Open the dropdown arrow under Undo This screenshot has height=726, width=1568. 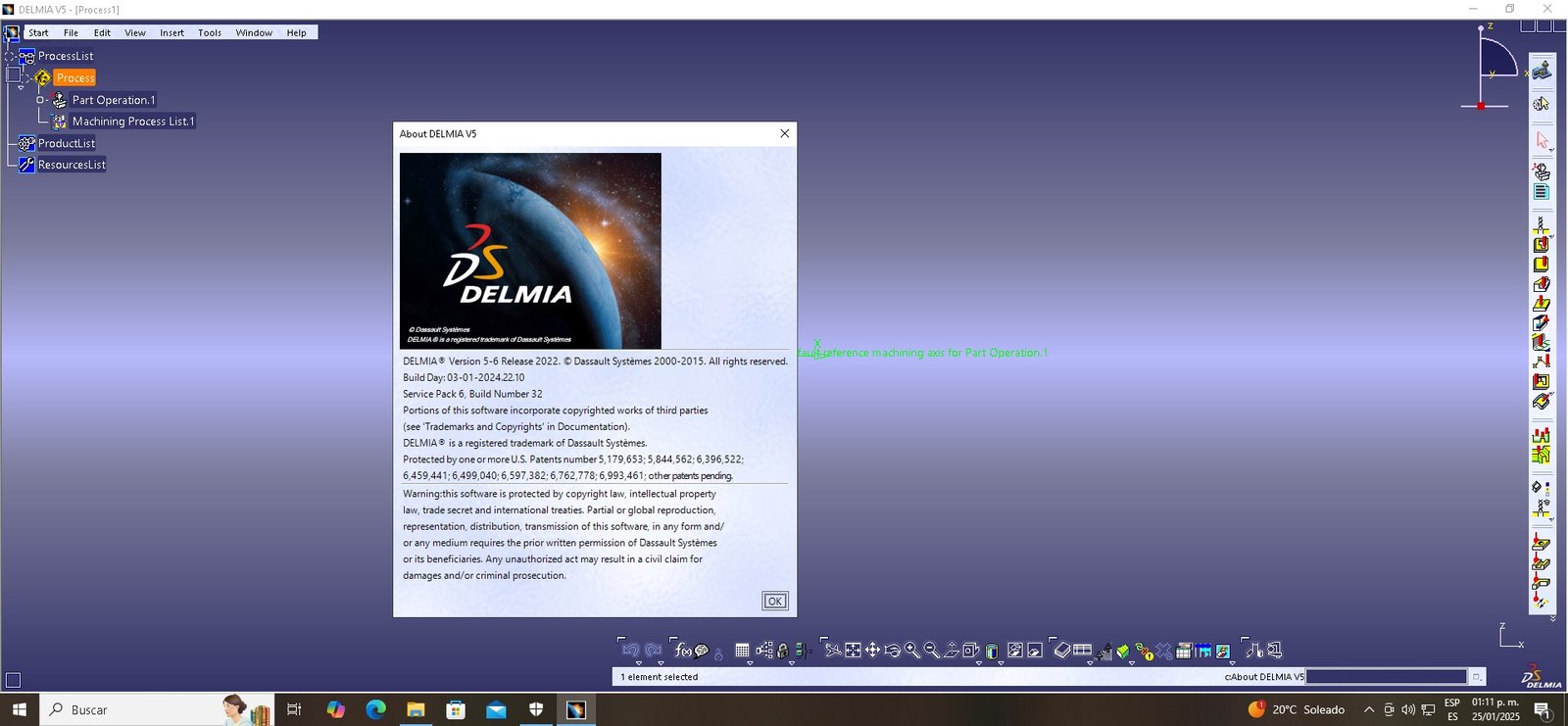tap(638, 663)
